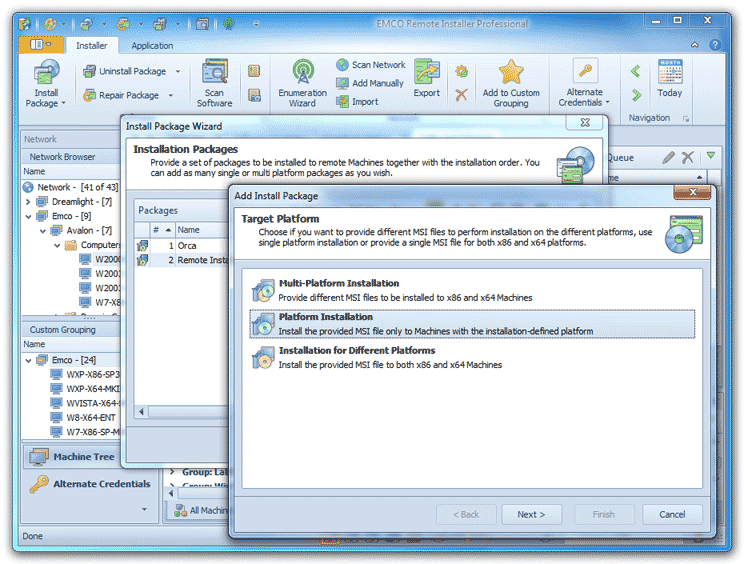Select Platform Installation option

(x=472, y=324)
